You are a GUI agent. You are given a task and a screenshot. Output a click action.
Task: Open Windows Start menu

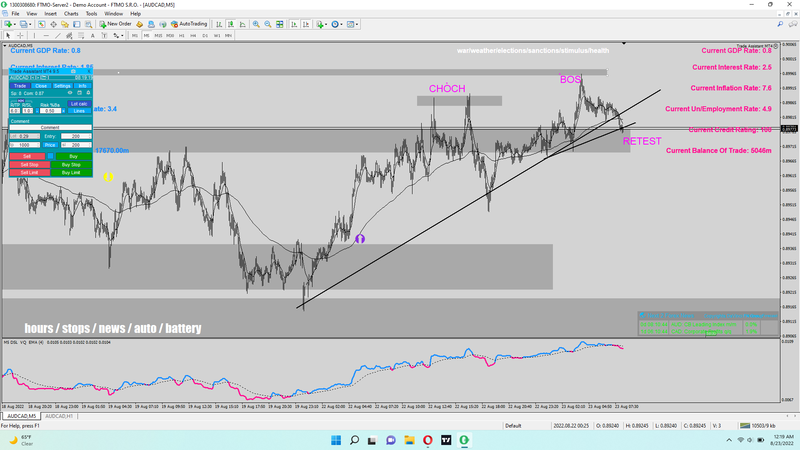[336, 440]
